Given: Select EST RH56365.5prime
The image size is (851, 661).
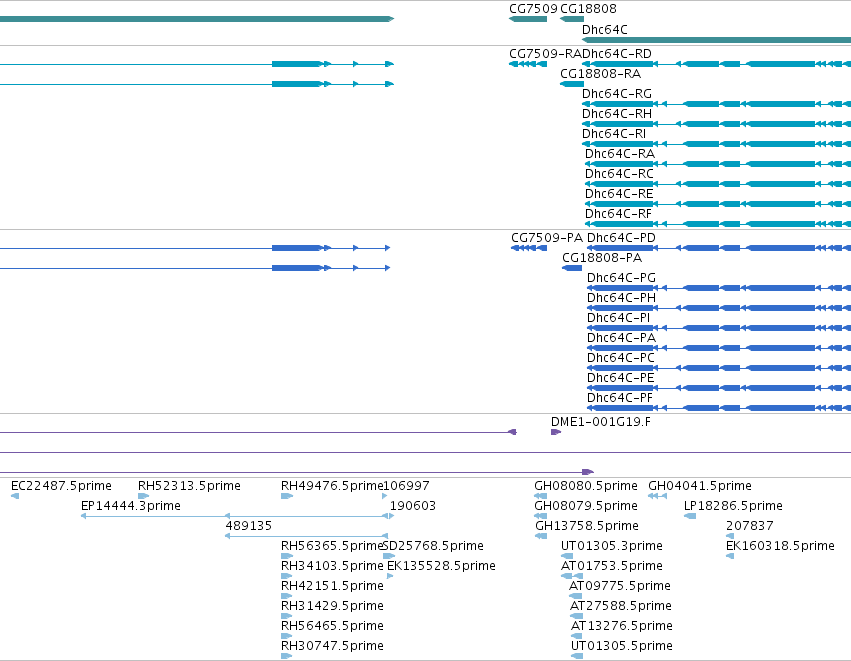Looking at the screenshot, I should [332, 546].
